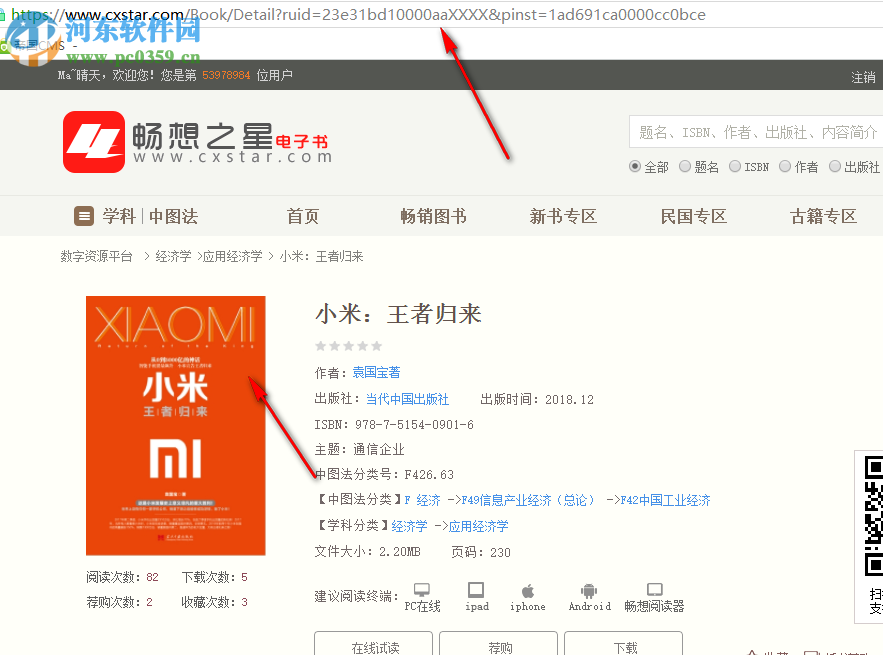Click the 荐购 button
The image size is (883, 655).
click(x=498, y=645)
